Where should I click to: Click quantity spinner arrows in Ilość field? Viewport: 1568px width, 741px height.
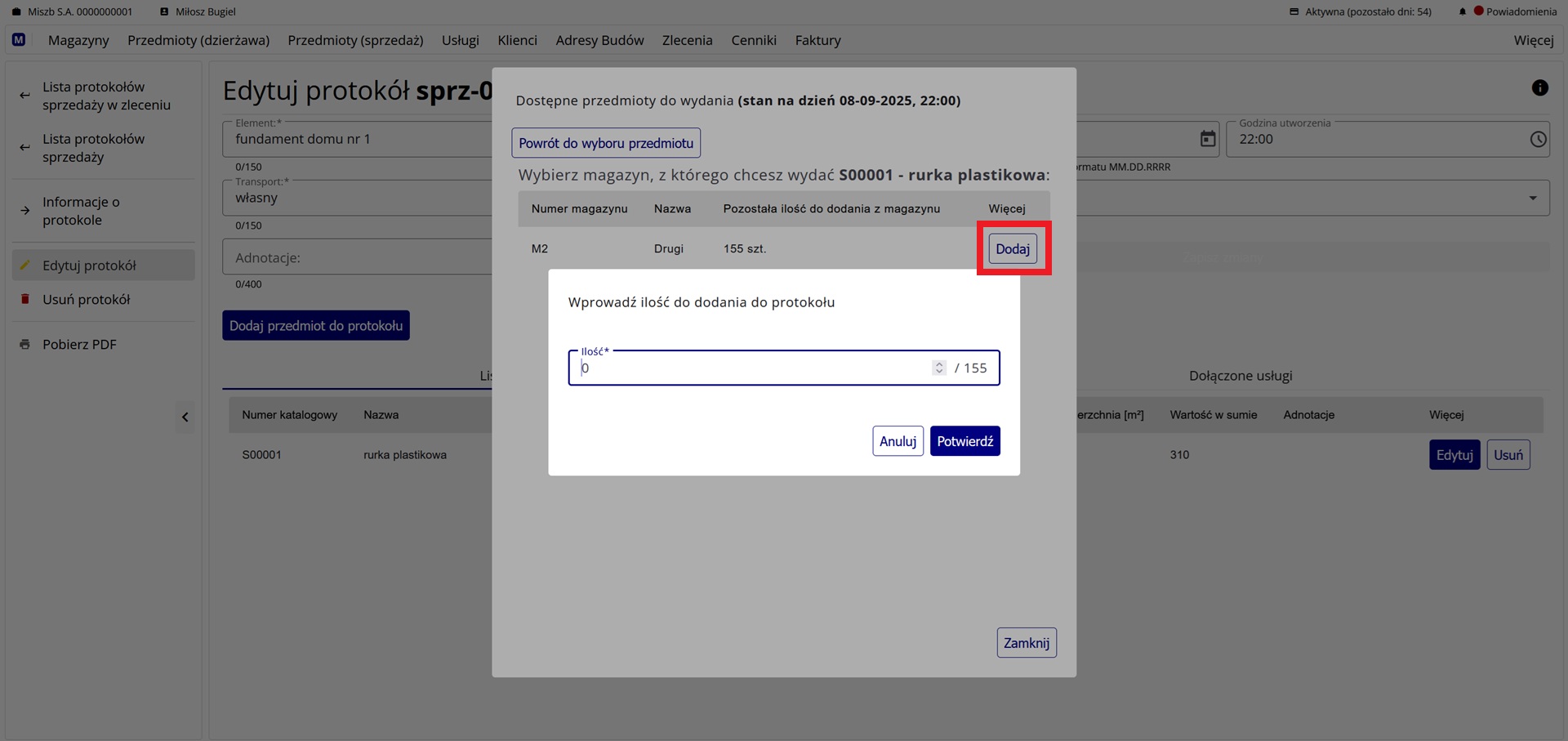coord(939,368)
